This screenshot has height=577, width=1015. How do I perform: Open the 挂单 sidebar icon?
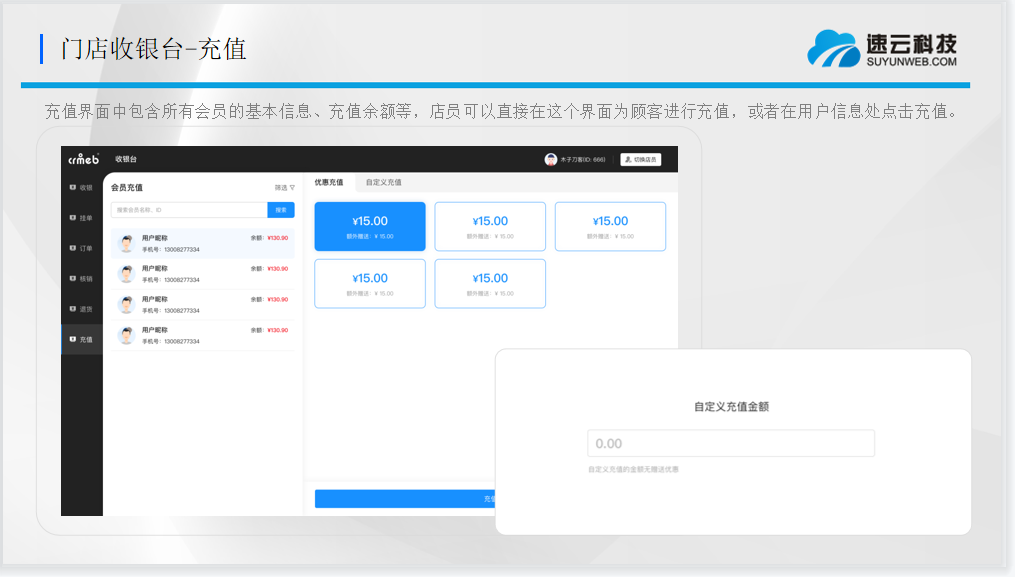[81, 217]
